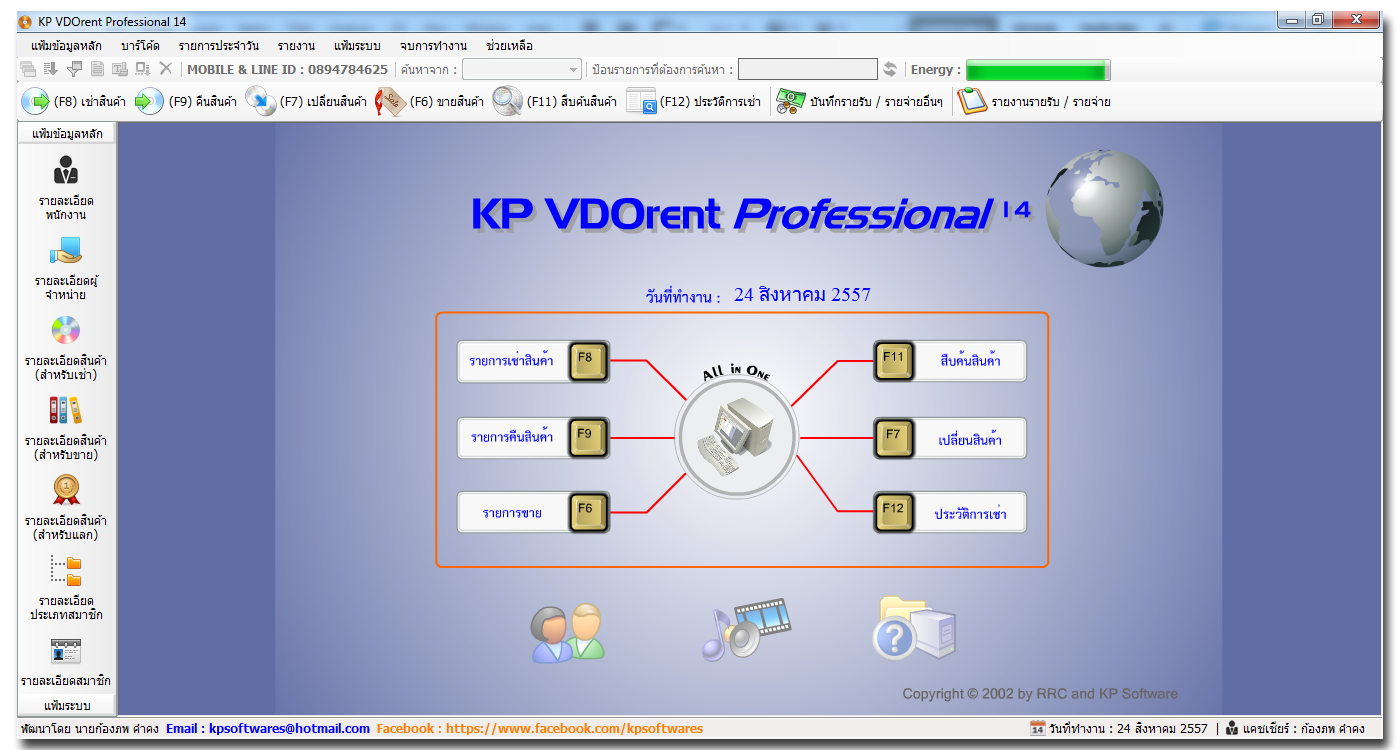
Task: Click the (F7) เปลี่ยนสินค้า toolbar button
Action: (306, 101)
